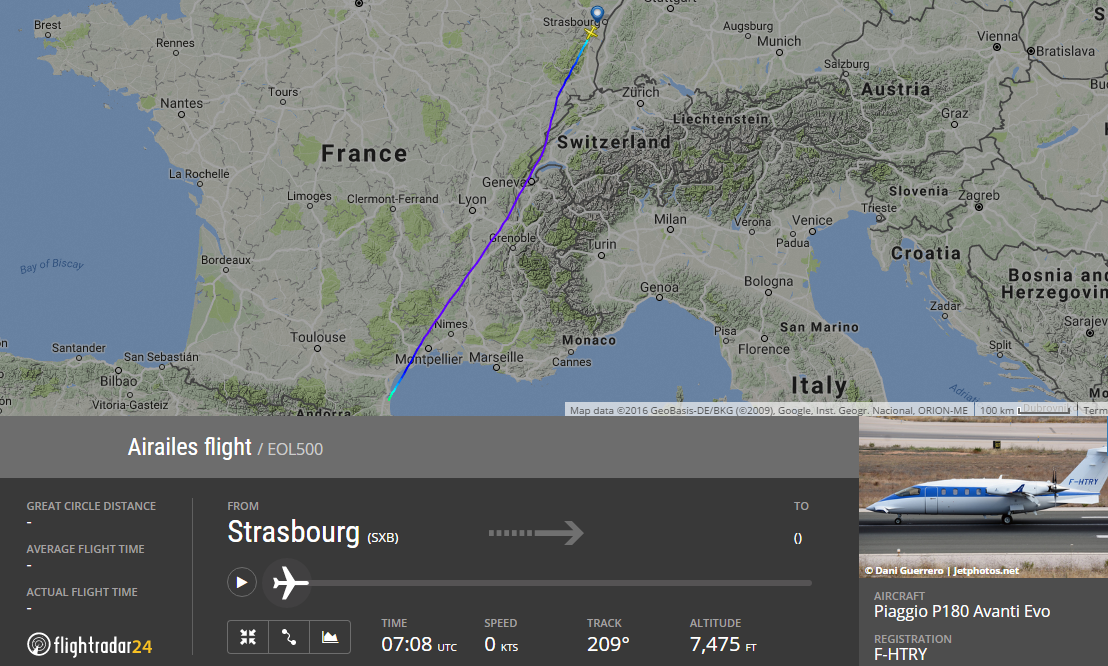The height and width of the screenshot is (666, 1108).
Task: Select the F-HTRY registration text
Action: 900,655
